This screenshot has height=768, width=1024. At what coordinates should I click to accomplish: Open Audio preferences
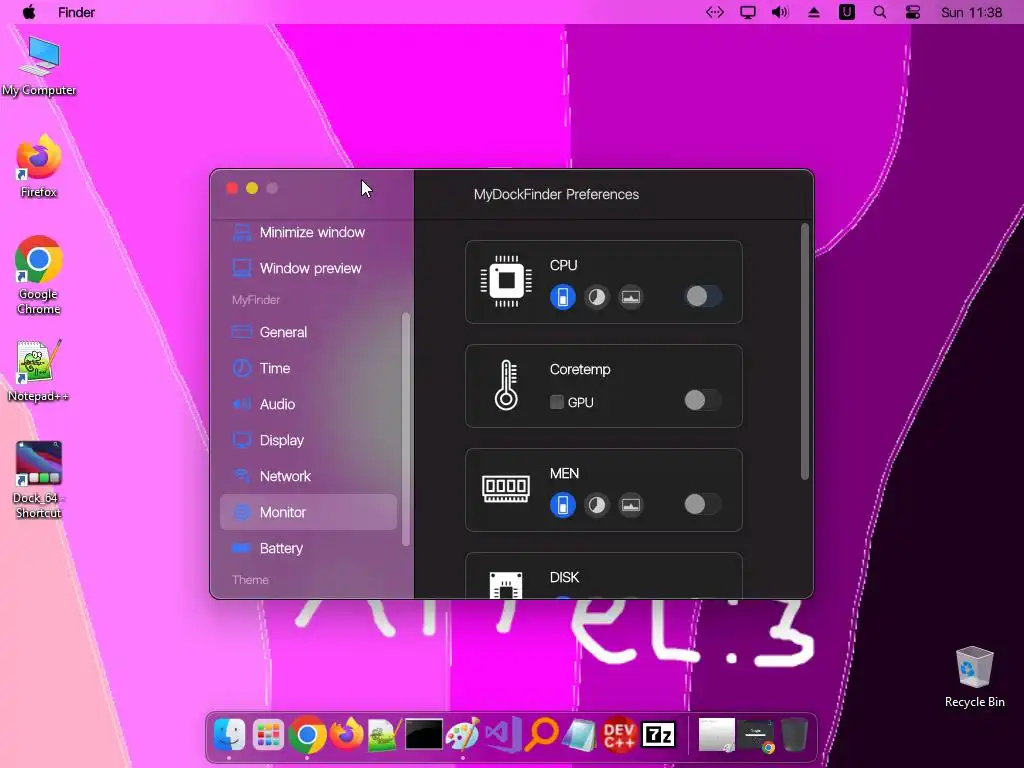pyautogui.click(x=308, y=404)
